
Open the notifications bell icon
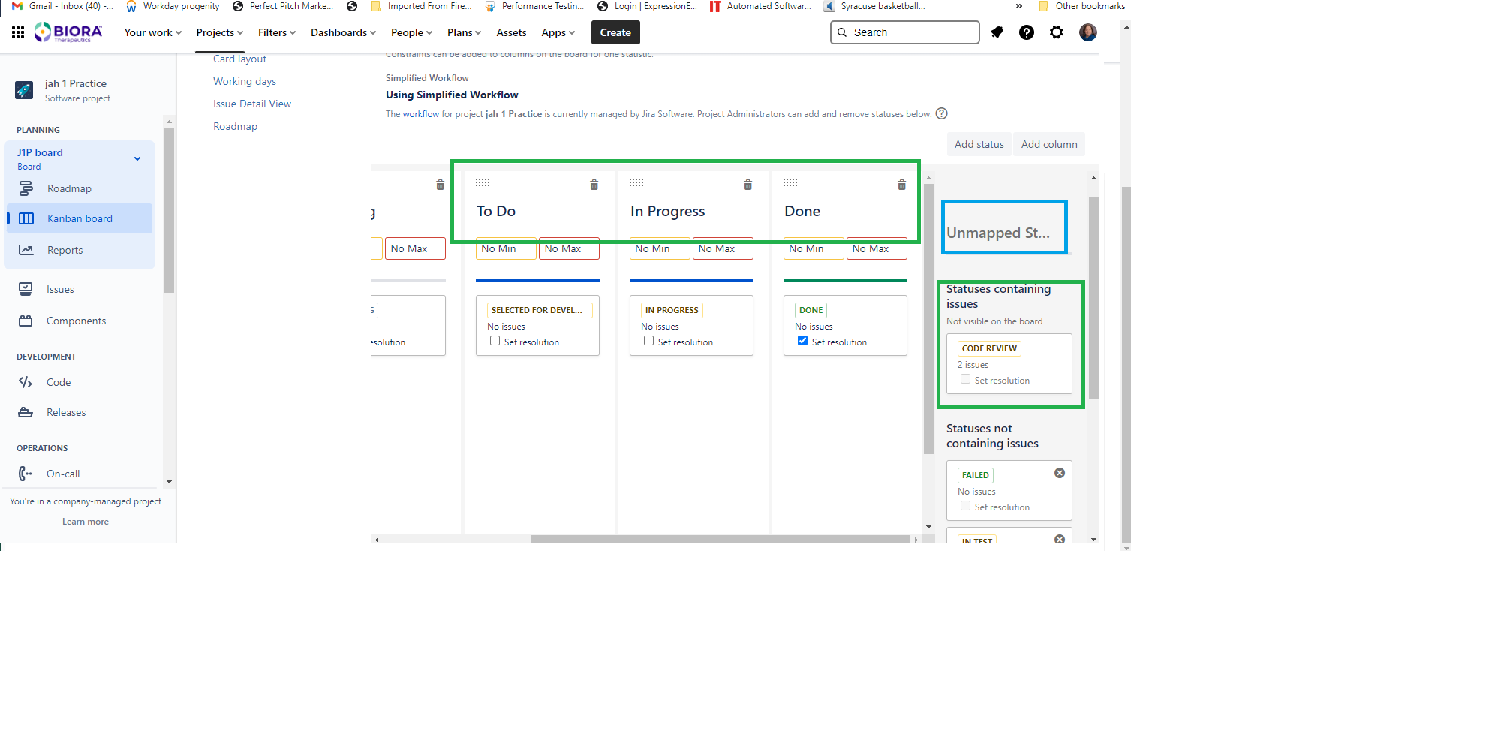tap(997, 32)
